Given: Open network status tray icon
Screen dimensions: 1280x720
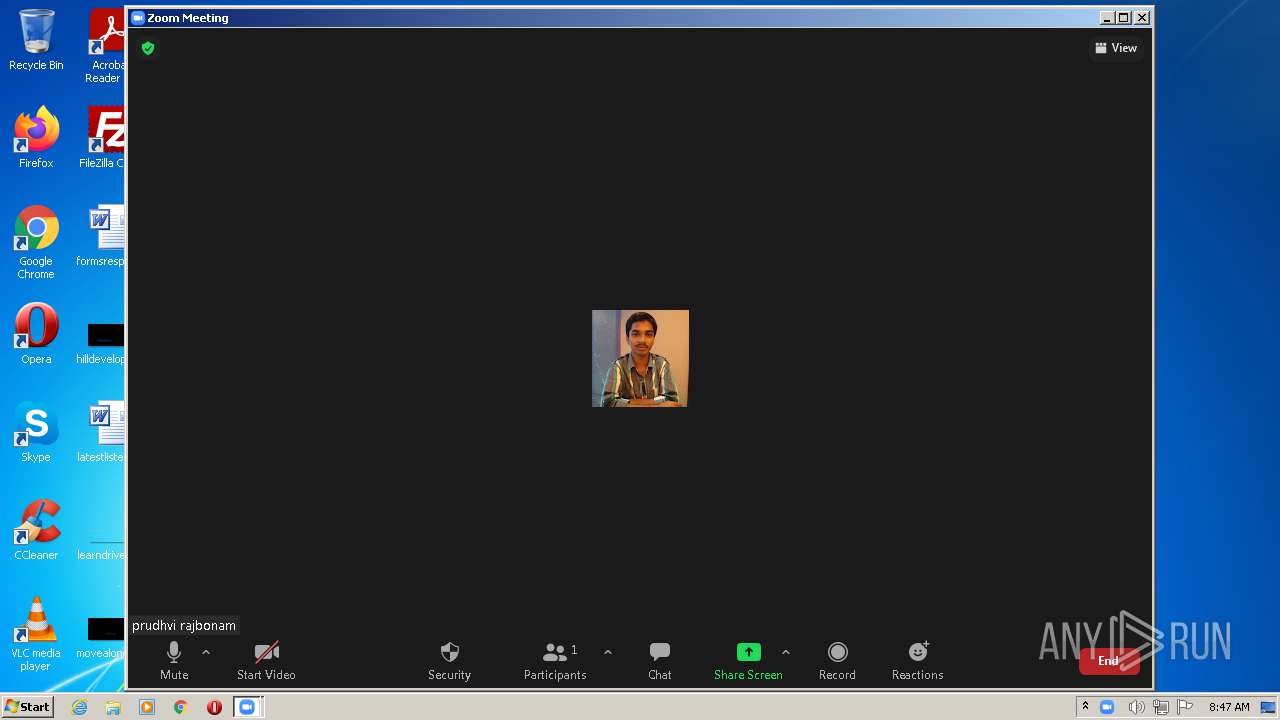Looking at the screenshot, I should coord(1161,707).
